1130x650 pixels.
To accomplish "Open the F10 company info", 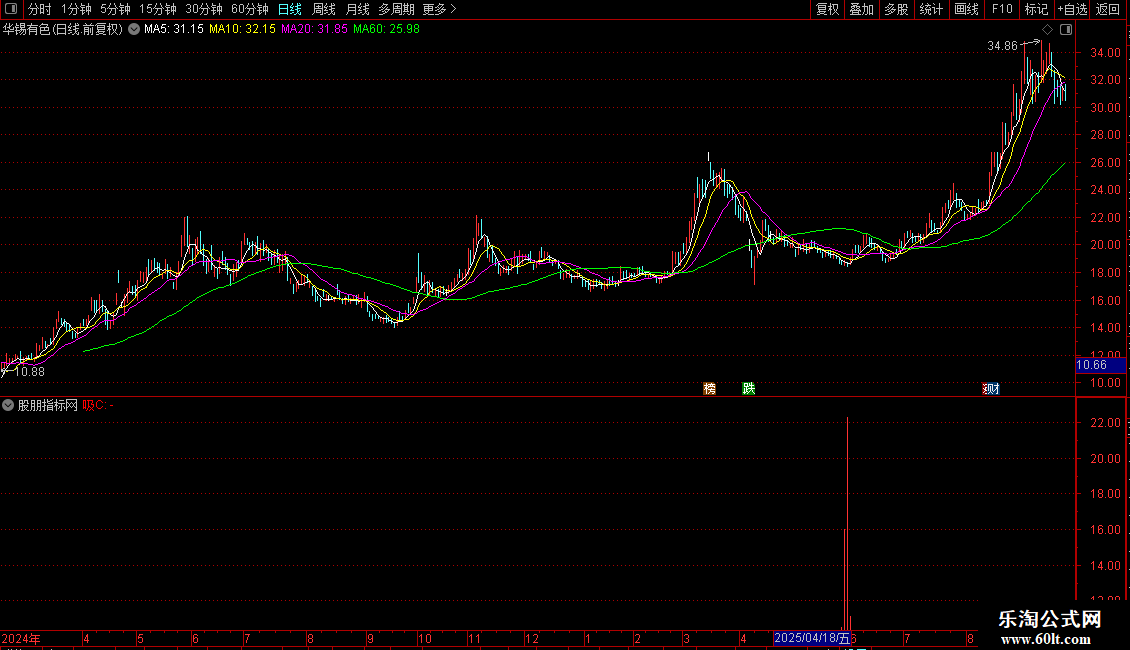I will click(1002, 9).
